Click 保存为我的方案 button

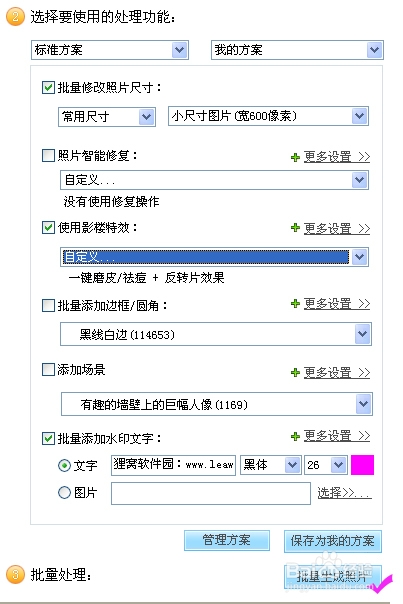[333, 541]
